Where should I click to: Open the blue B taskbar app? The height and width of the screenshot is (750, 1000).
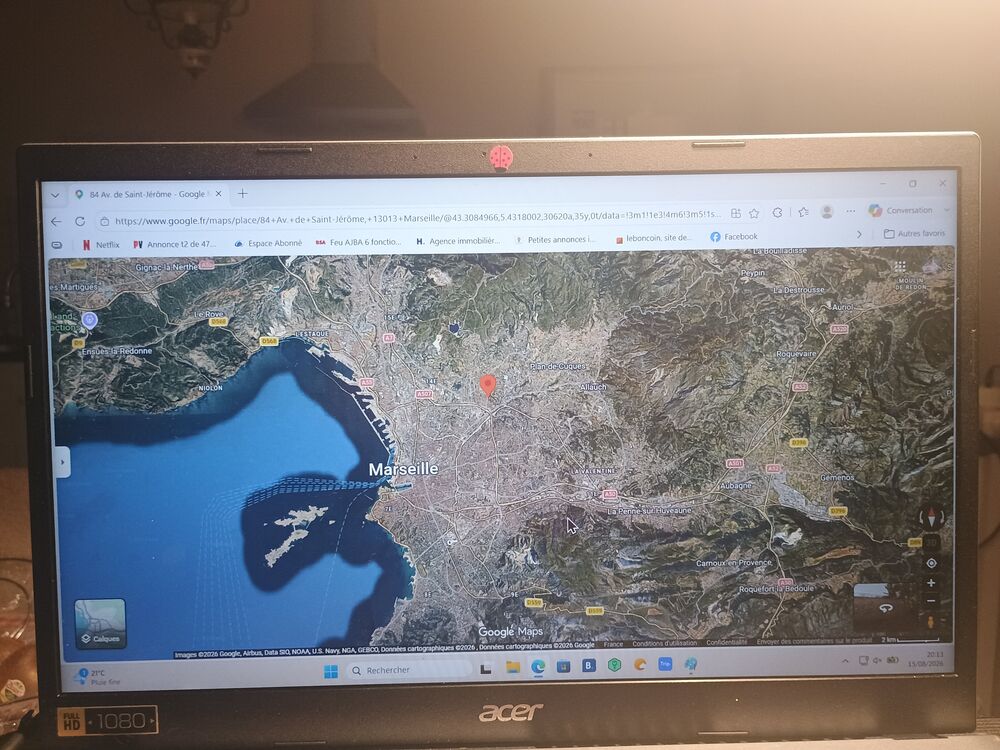[x=589, y=665]
